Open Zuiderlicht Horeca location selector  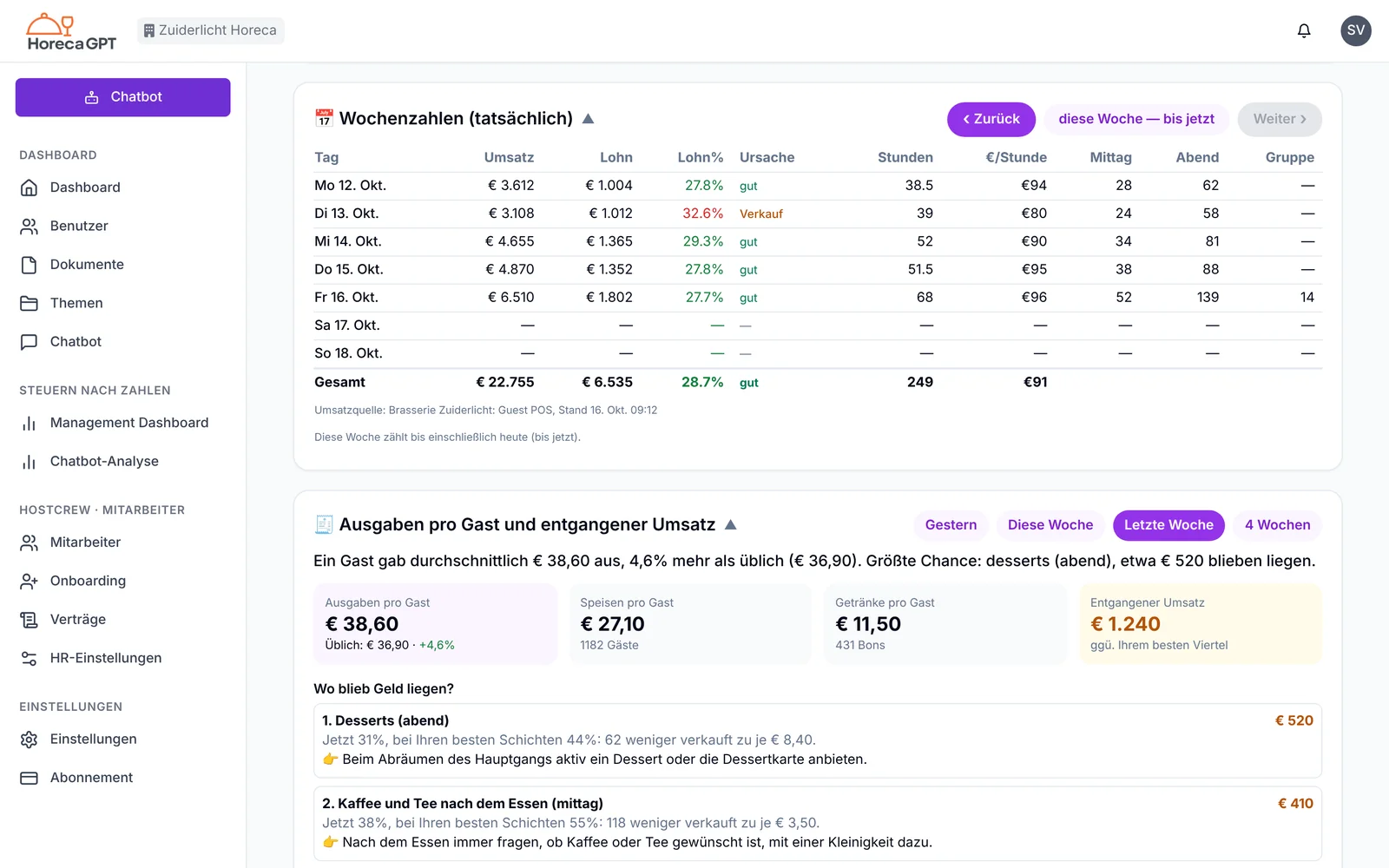(210, 30)
